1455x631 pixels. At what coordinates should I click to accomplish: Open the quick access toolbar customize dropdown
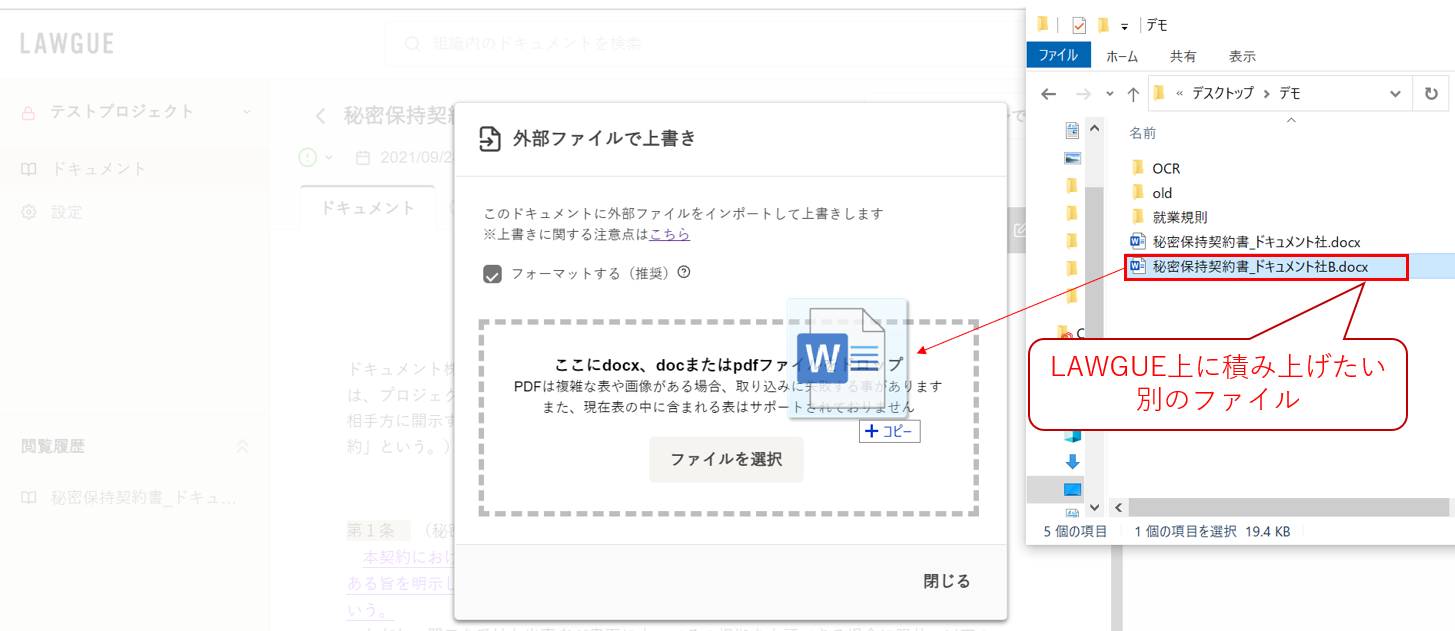(x=1124, y=26)
